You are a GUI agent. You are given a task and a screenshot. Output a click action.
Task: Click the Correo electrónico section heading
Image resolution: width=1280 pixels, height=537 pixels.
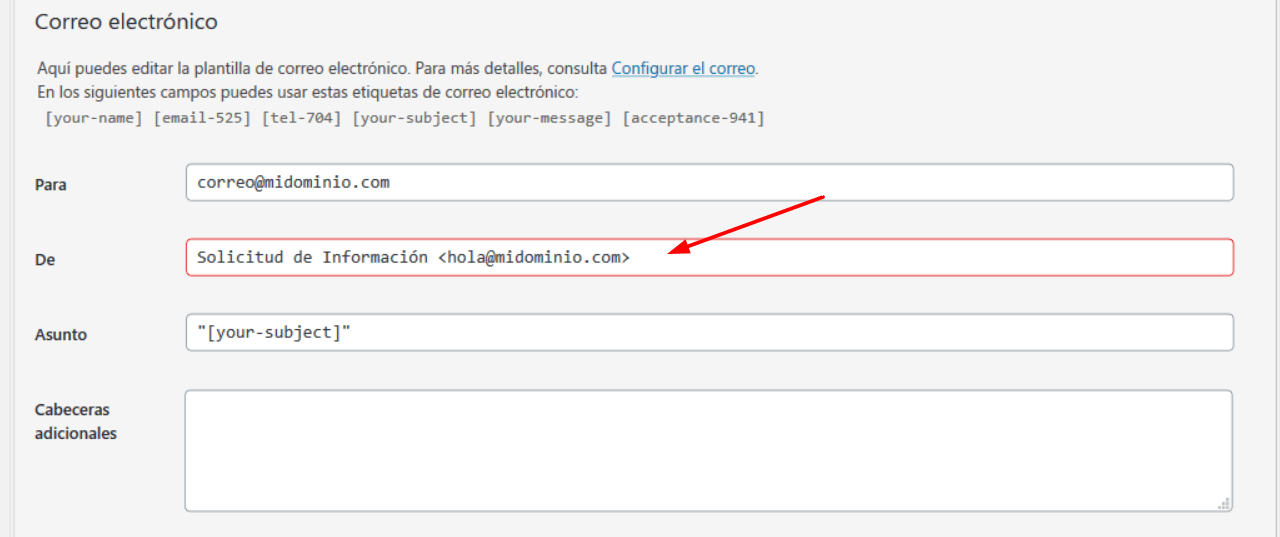pos(126,21)
